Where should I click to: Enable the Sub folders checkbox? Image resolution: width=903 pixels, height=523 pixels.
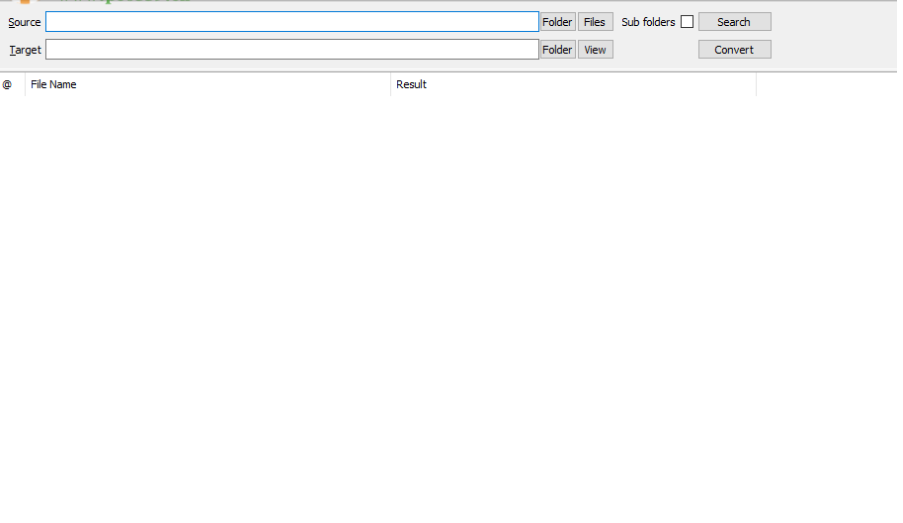[x=686, y=22]
